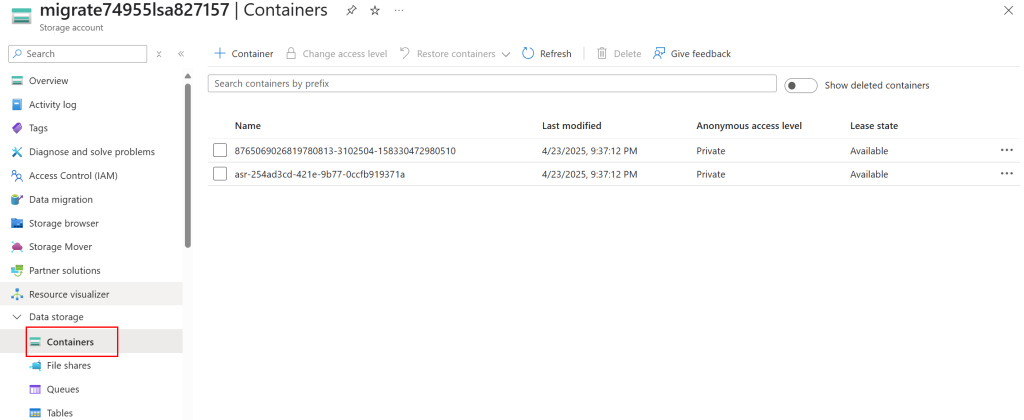Collapse the sidebar with the double chevron

point(181,54)
